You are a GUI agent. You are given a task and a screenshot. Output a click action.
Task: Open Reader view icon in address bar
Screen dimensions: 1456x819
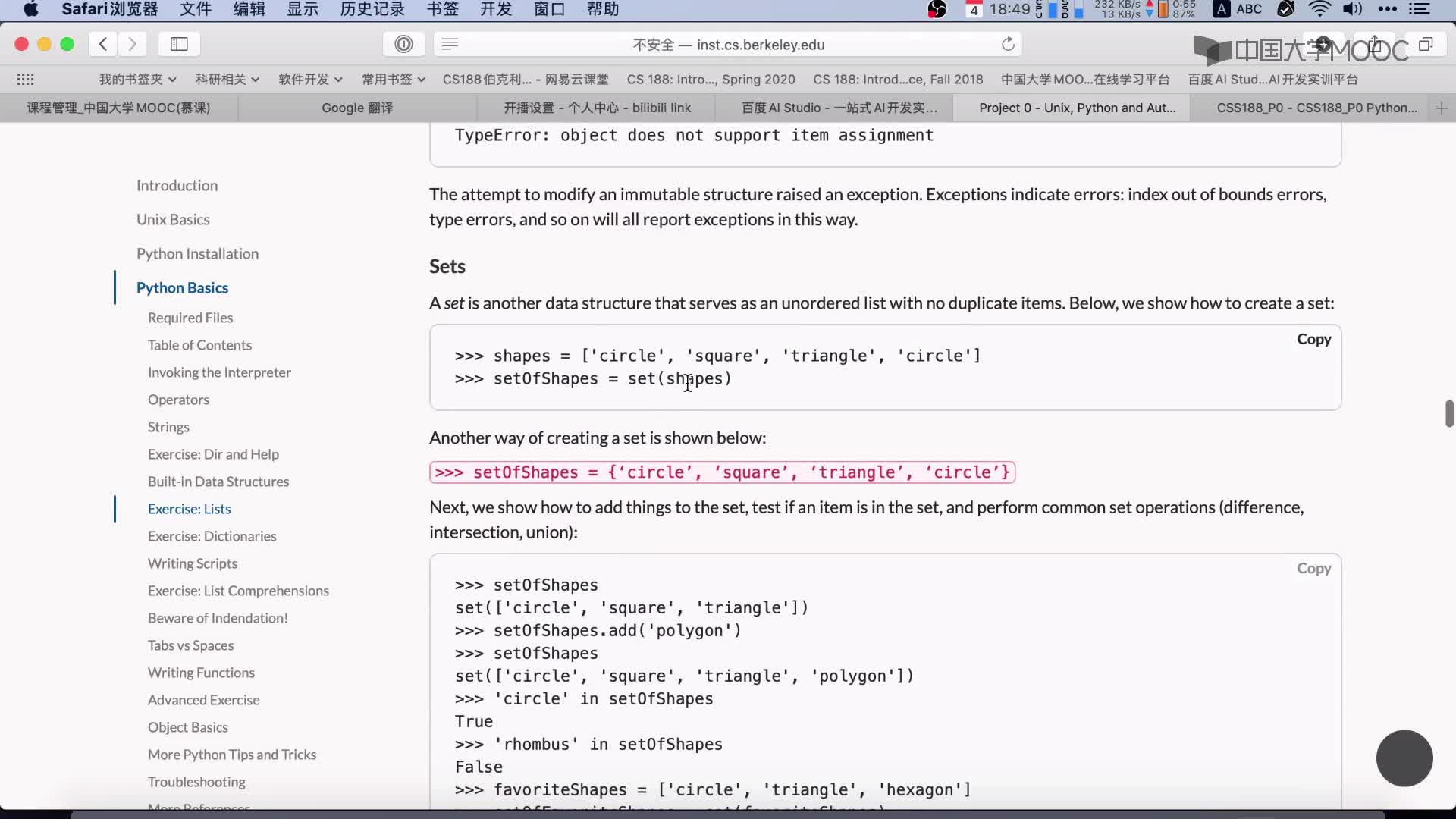(x=450, y=44)
